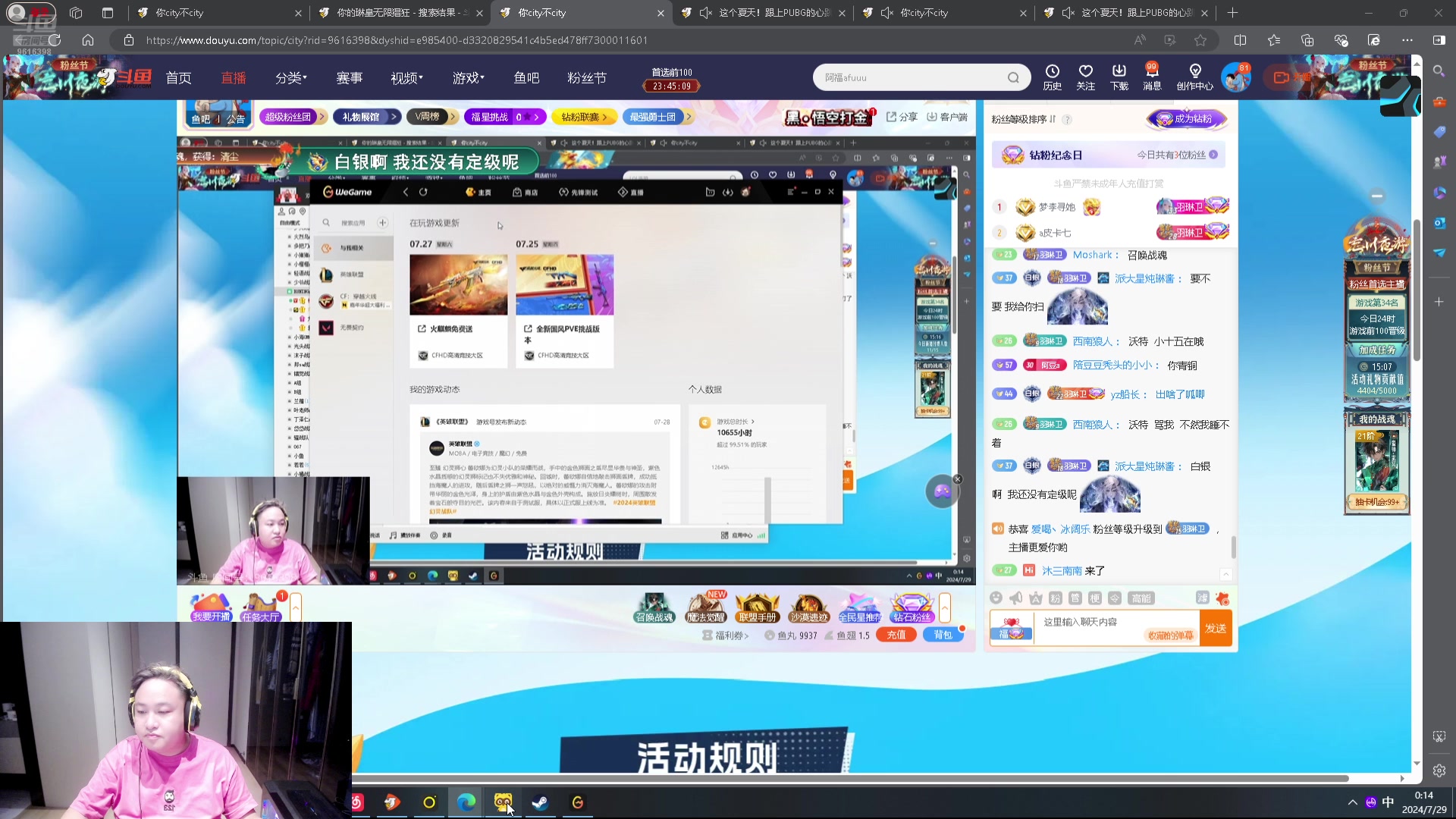This screenshot has height=819, width=1456.
Task: Go to 粉丝节 in Douyu navigation
Action: click(587, 77)
